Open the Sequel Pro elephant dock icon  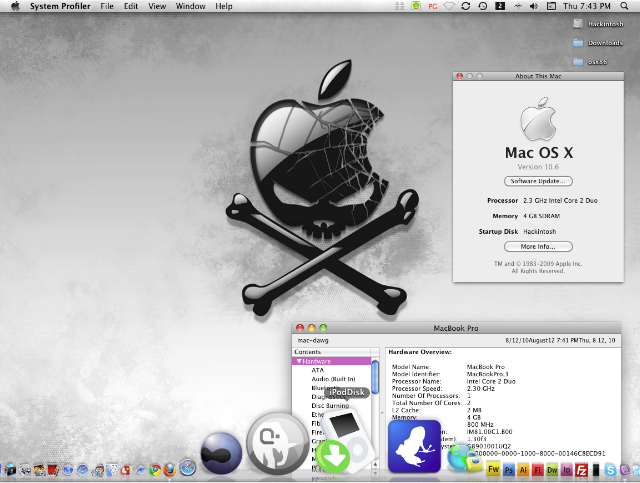(278, 443)
